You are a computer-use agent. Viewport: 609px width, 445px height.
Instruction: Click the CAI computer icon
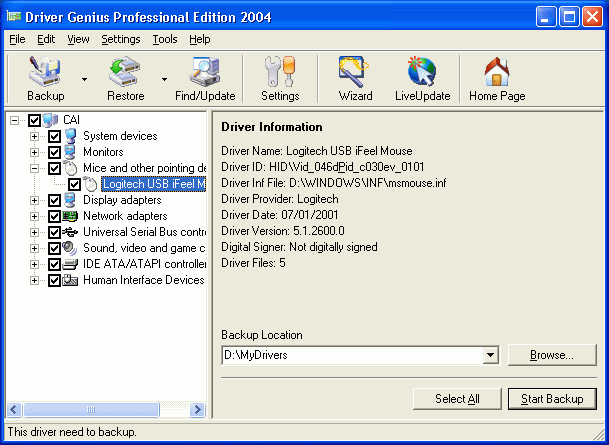click(x=50, y=120)
